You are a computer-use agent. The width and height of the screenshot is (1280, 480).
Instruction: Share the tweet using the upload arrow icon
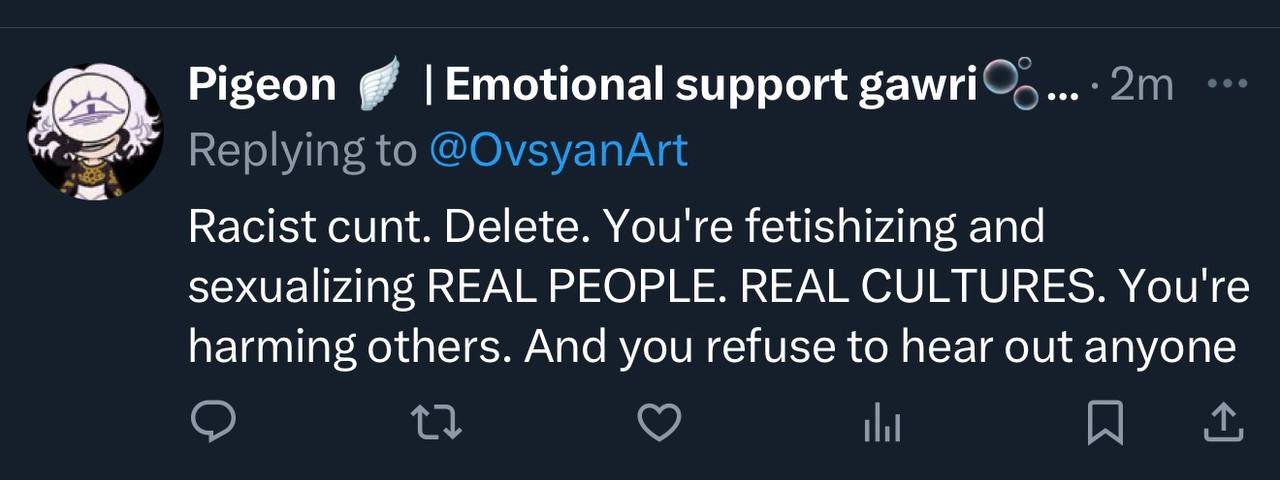1221,424
